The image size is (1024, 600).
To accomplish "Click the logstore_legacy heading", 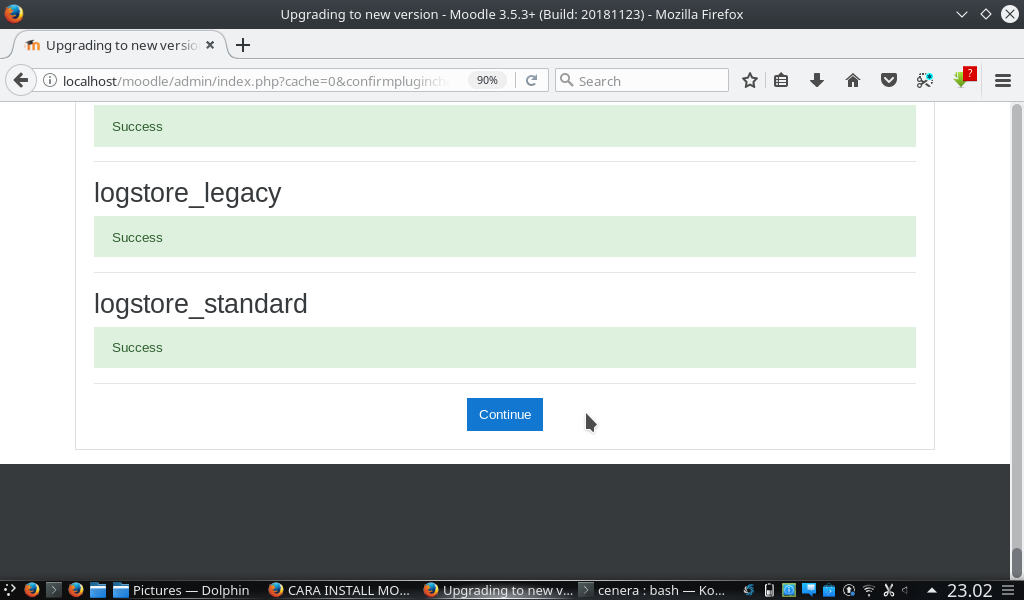I will (x=187, y=193).
